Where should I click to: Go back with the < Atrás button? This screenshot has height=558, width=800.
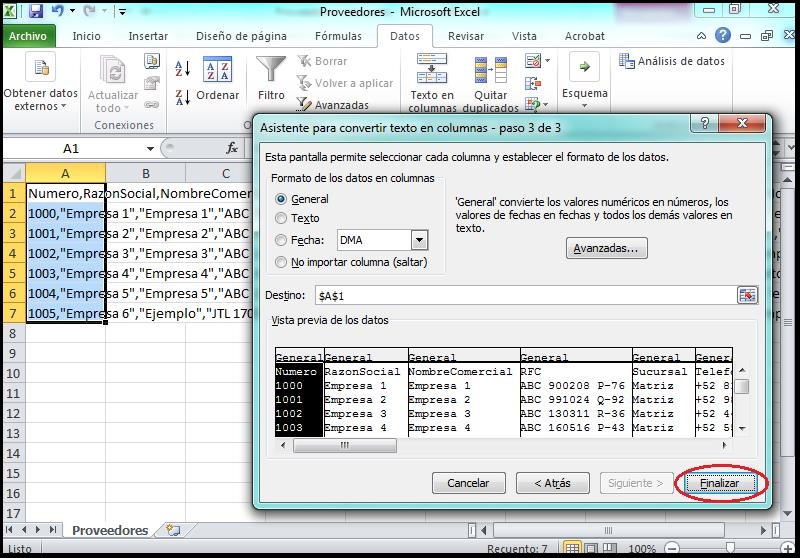[553, 483]
